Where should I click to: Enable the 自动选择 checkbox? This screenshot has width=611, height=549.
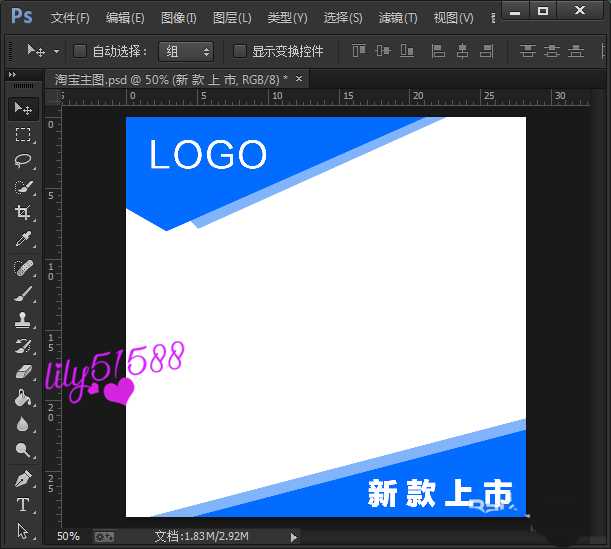[x=81, y=51]
